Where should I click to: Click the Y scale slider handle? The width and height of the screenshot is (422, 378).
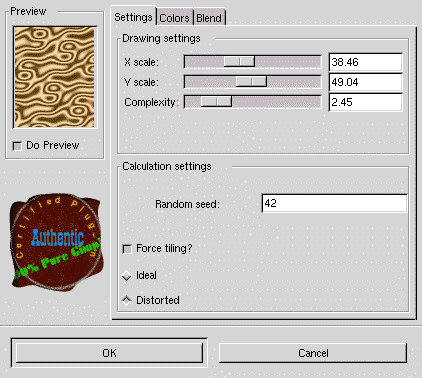pos(251,82)
